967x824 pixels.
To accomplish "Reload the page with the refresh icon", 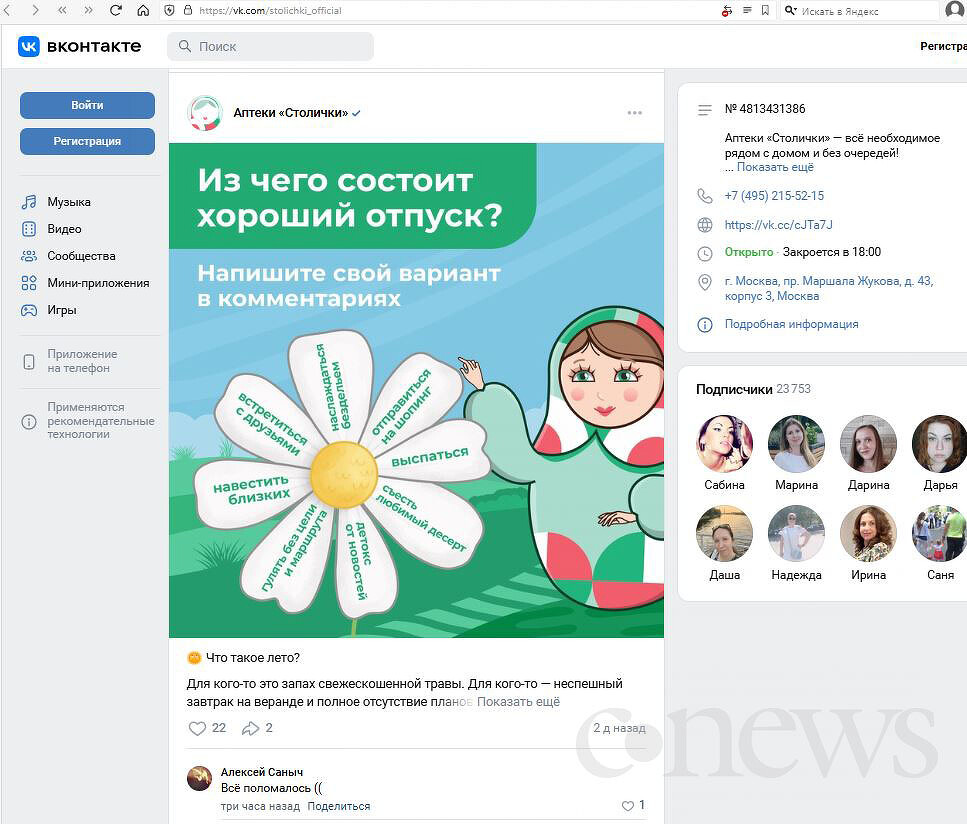I will click(x=115, y=10).
